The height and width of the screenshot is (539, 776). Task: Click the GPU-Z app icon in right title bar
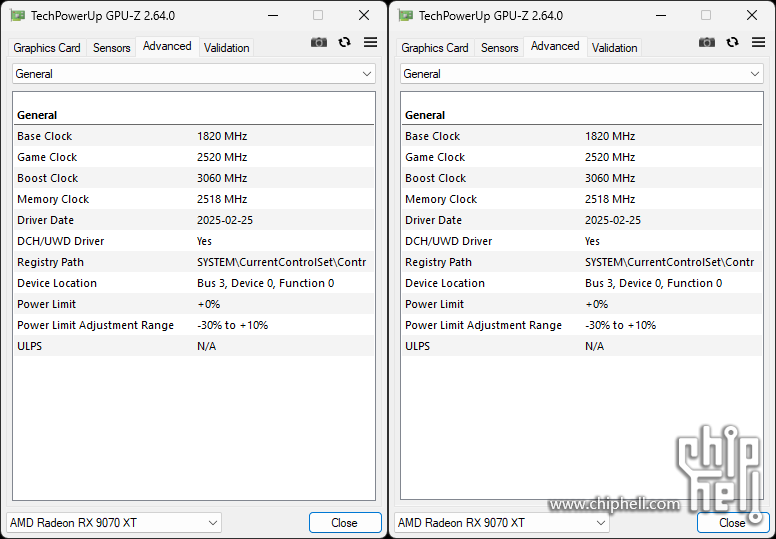[x=406, y=16]
